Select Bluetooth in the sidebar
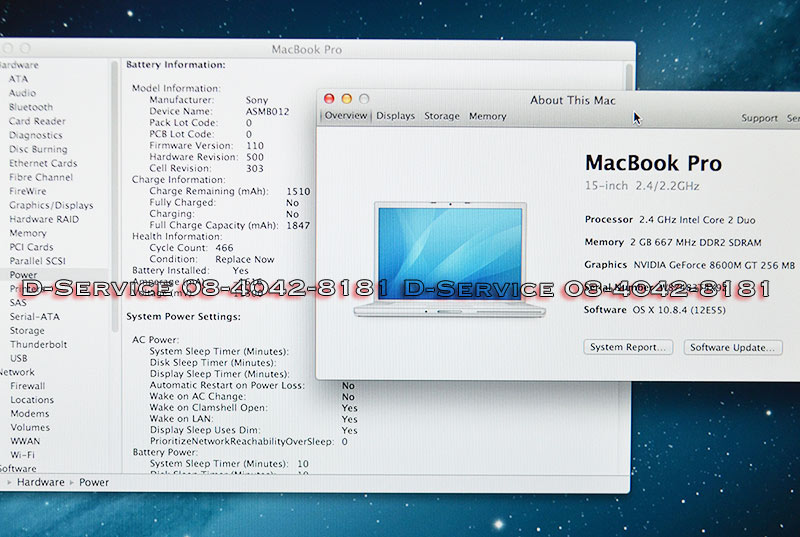This screenshot has width=800, height=537. (31, 107)
